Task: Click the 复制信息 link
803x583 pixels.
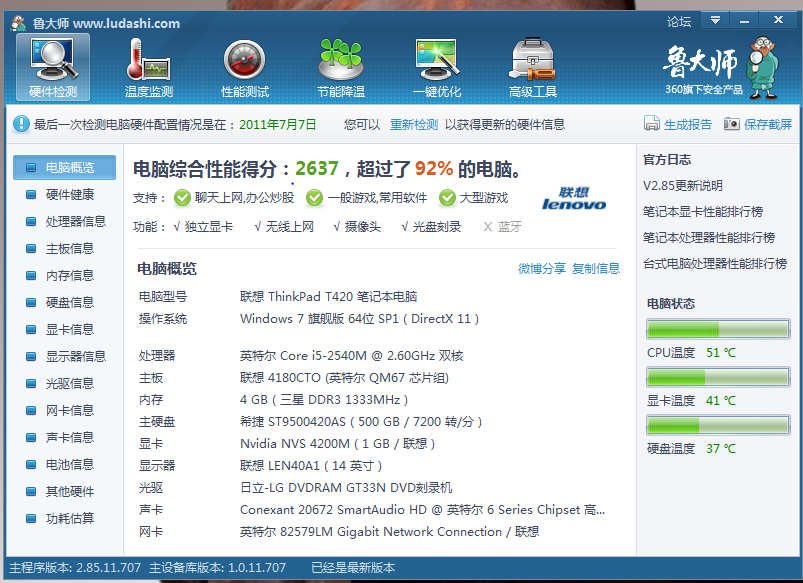Action: [x=596, y=268]
